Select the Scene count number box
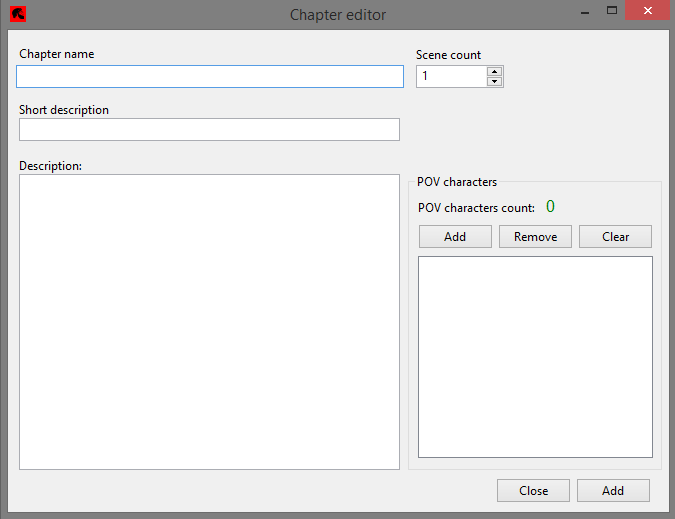 pos(452,77)
